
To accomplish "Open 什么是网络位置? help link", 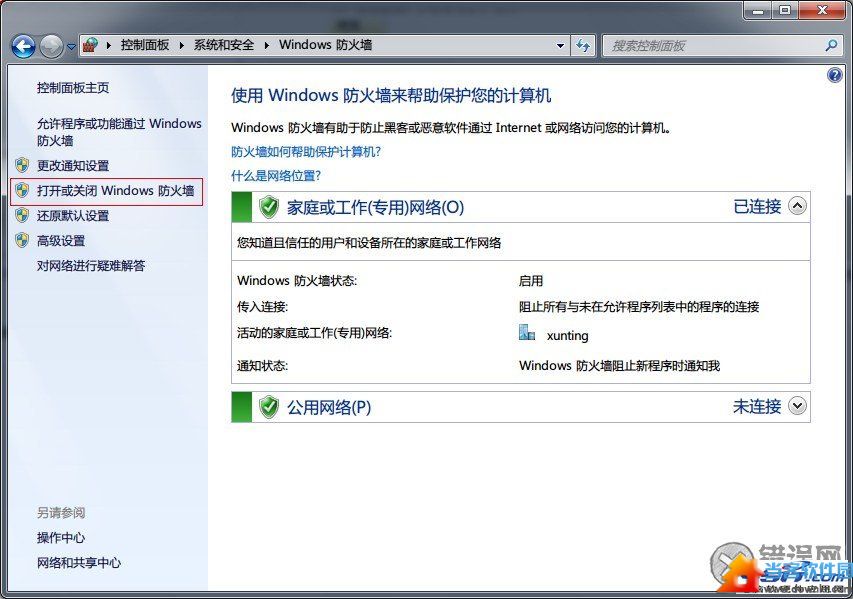I will pyautogui.click(x=276, y=176).
